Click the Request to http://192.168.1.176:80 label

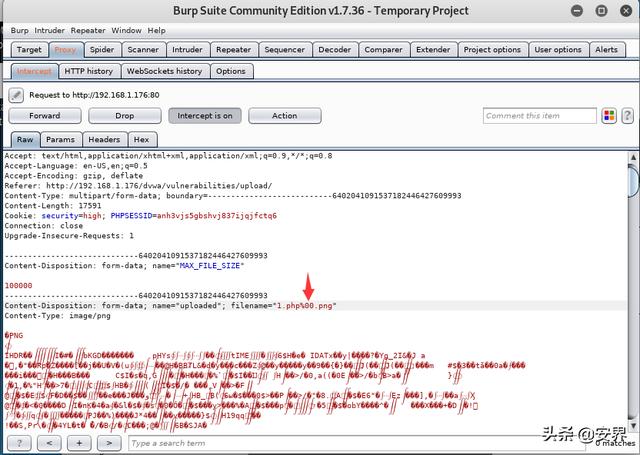(x=94, y=95)
